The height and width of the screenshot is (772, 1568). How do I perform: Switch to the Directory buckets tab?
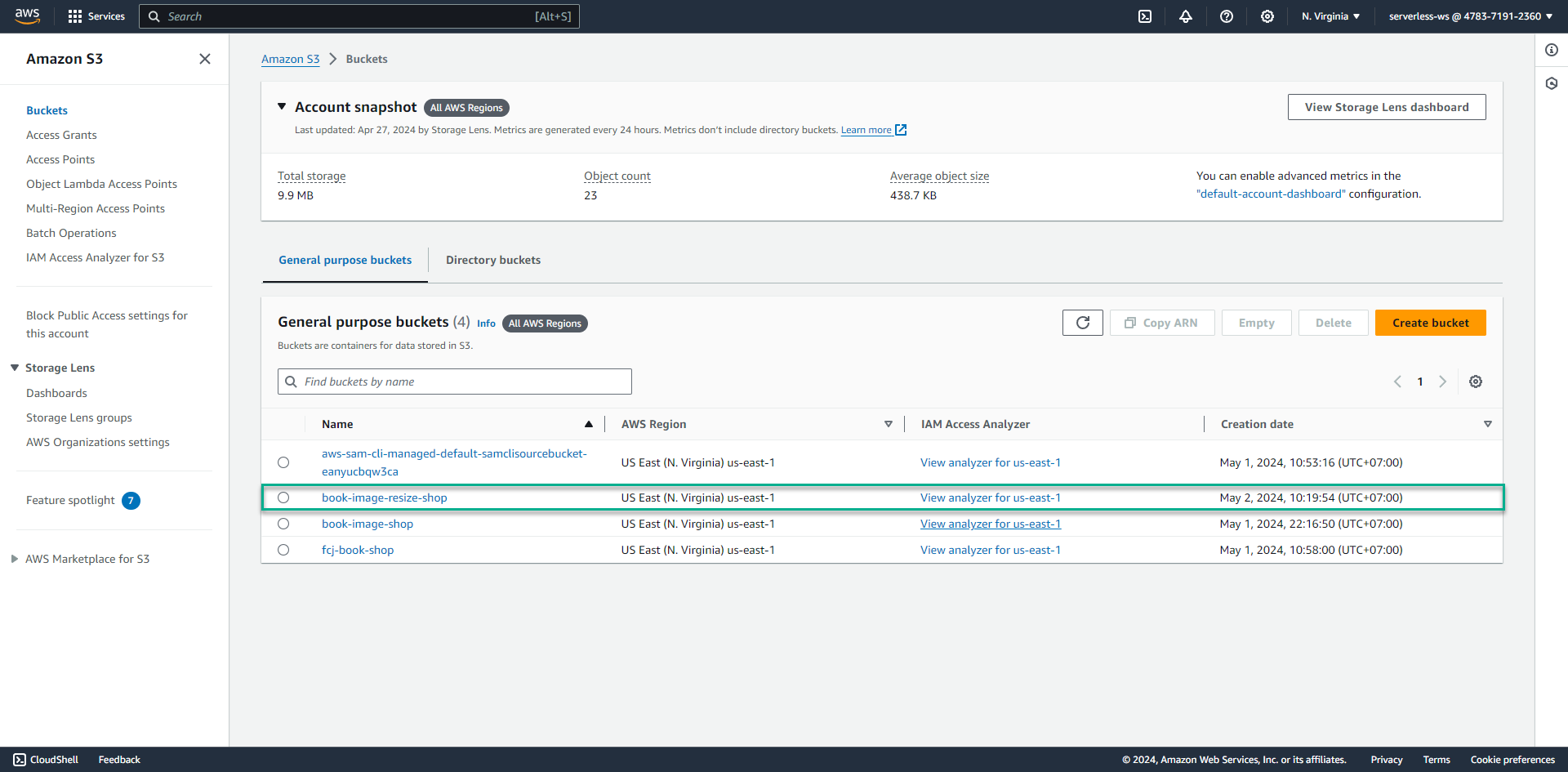pos(493,260)
